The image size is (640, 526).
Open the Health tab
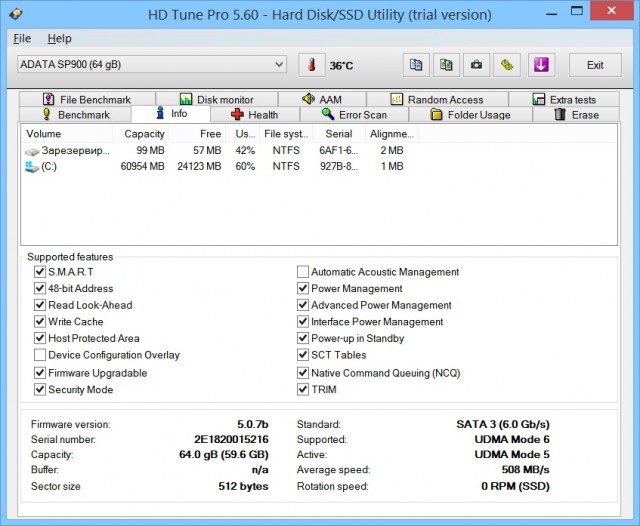pyautogui.click(x=255, y=115)
